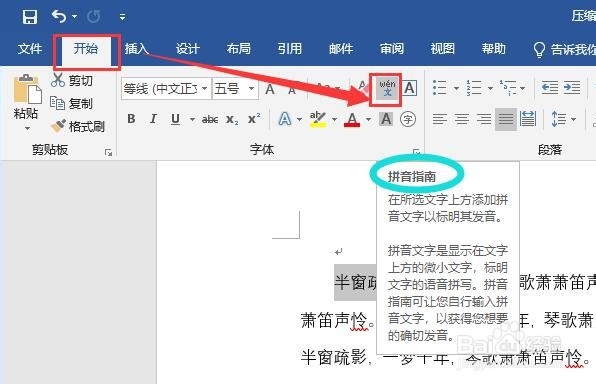
Task: Click the Distributed alignment icon
Action: tap(528, 119)
